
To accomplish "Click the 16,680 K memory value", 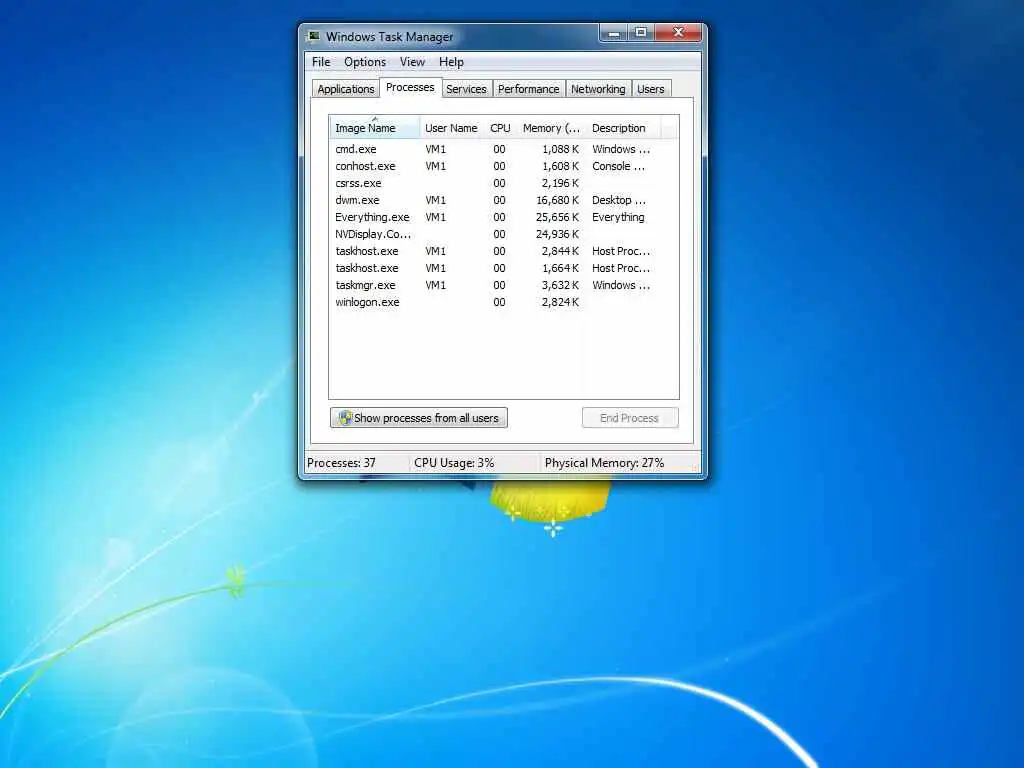I will (x=557, y=200).
